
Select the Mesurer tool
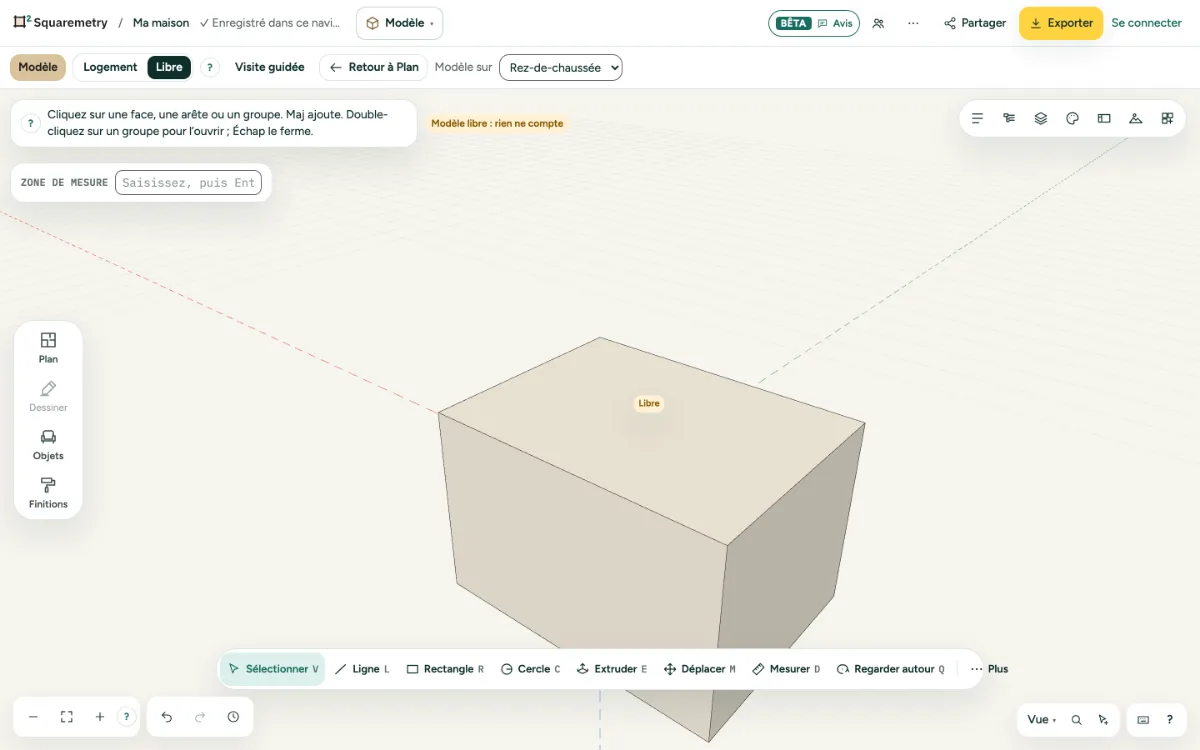(x=786, y=669)
